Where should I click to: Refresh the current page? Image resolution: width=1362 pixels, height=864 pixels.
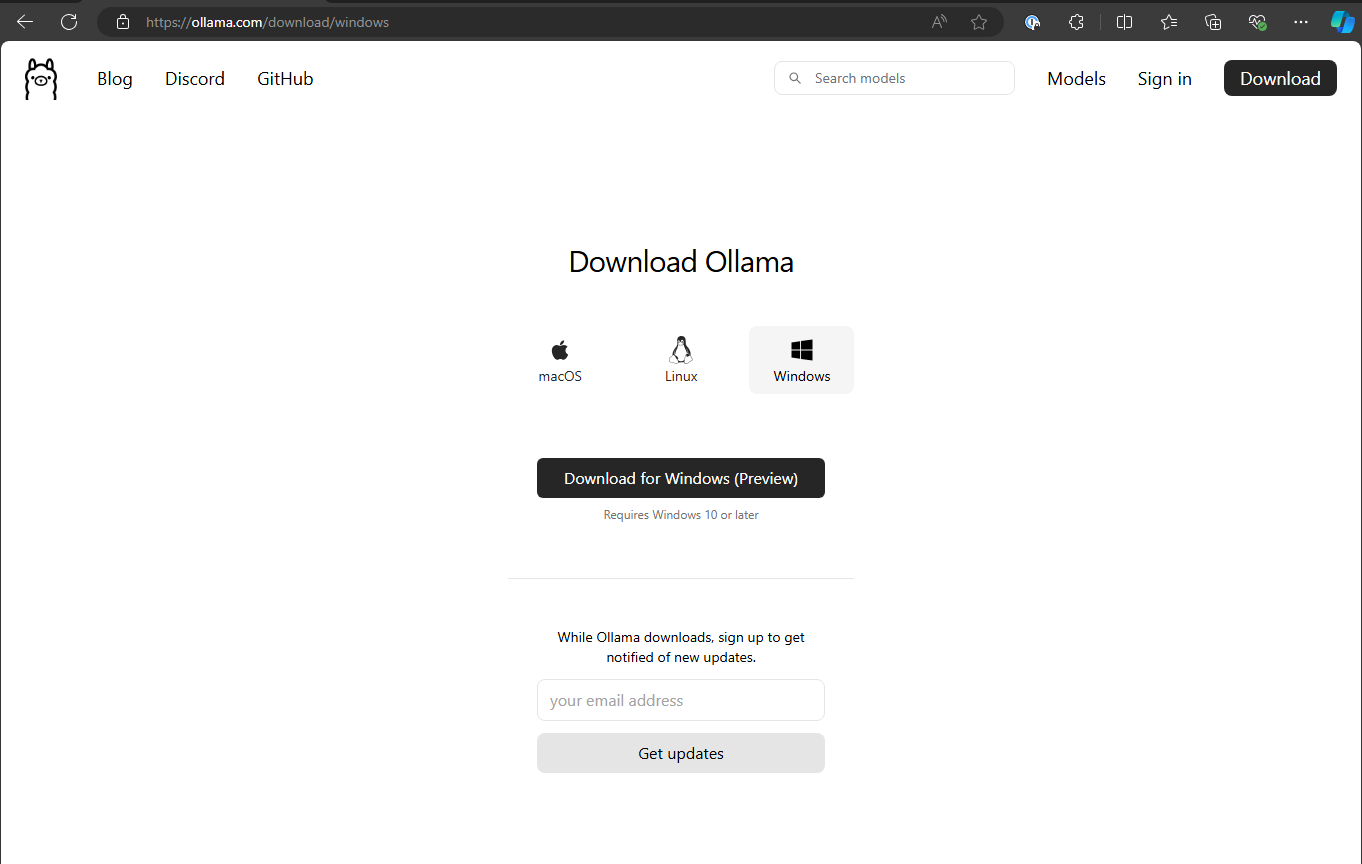[x=69, y=22]
